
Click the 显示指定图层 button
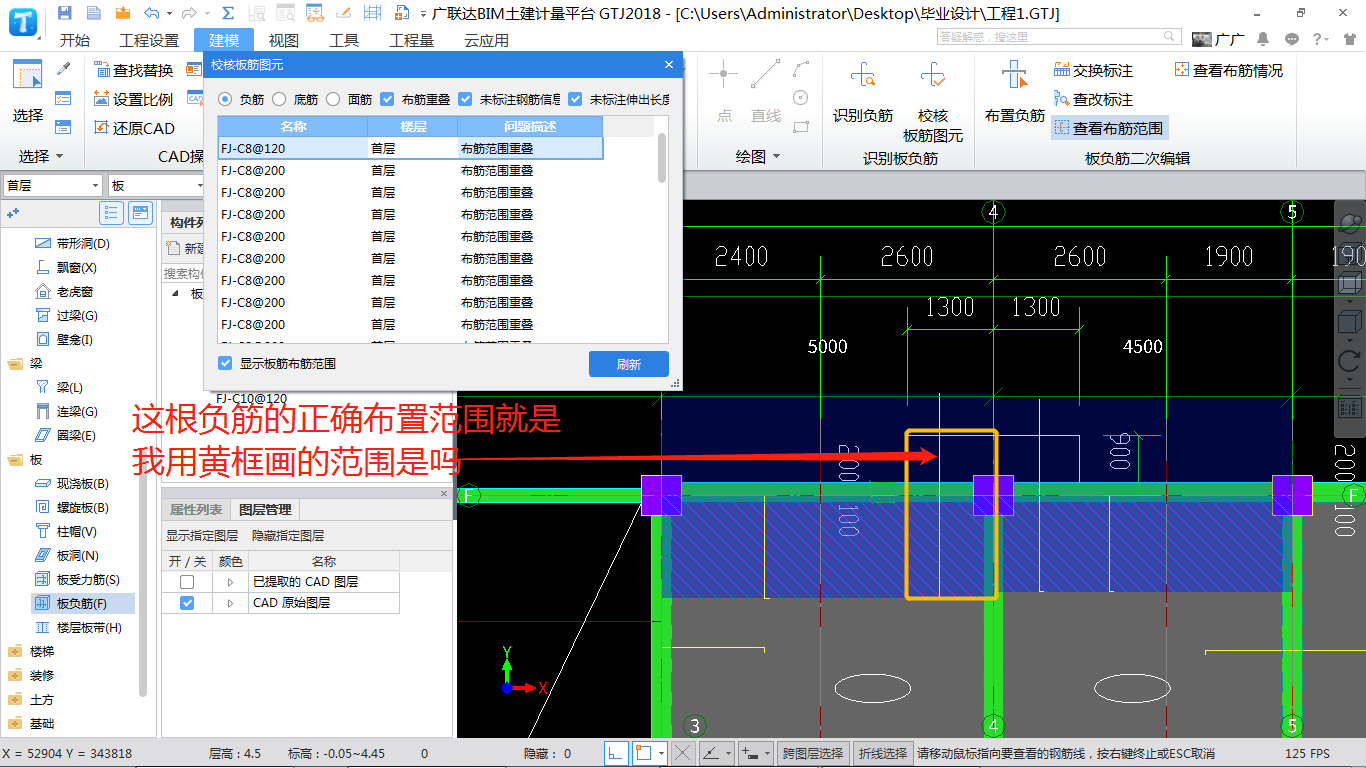point(202,536)
